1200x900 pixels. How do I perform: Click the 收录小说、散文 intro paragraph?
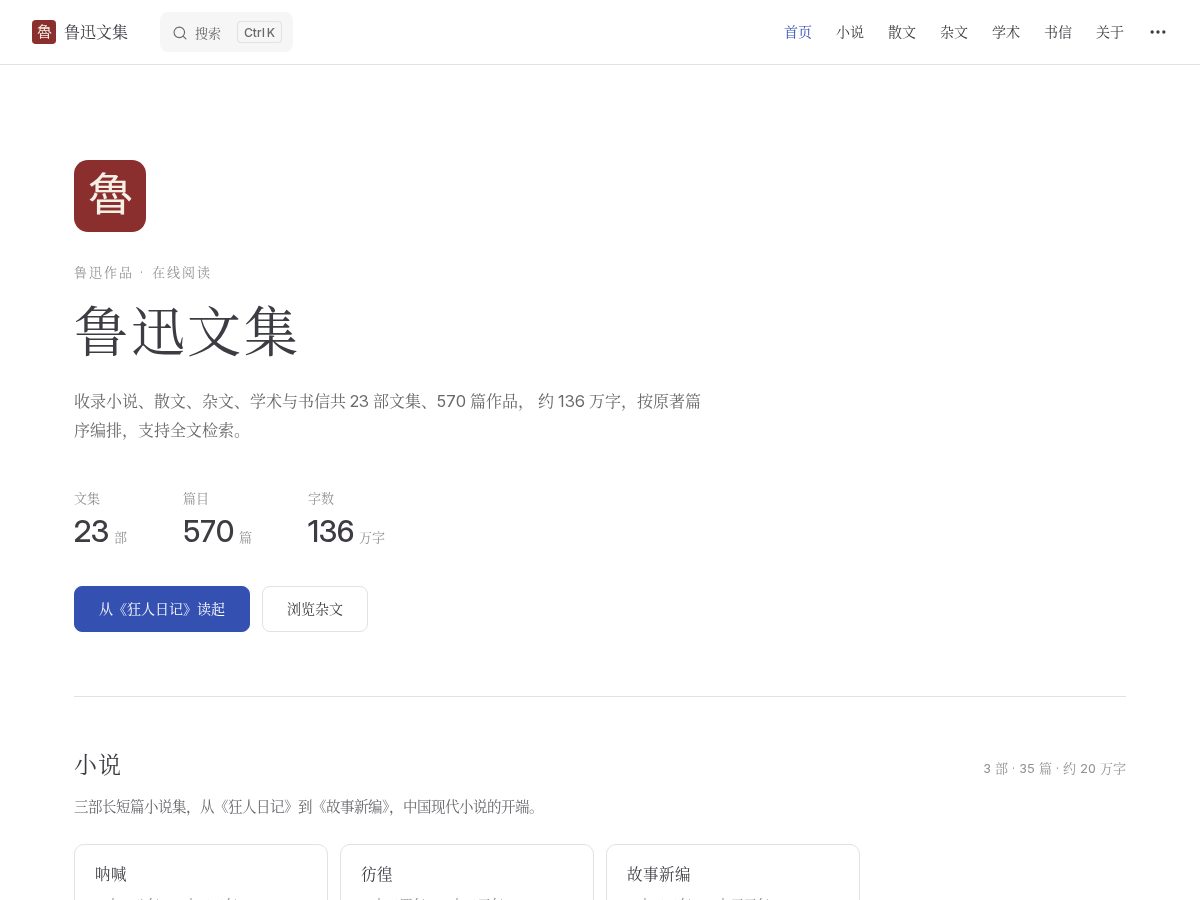pyautogui.click(x=388, y=415)
